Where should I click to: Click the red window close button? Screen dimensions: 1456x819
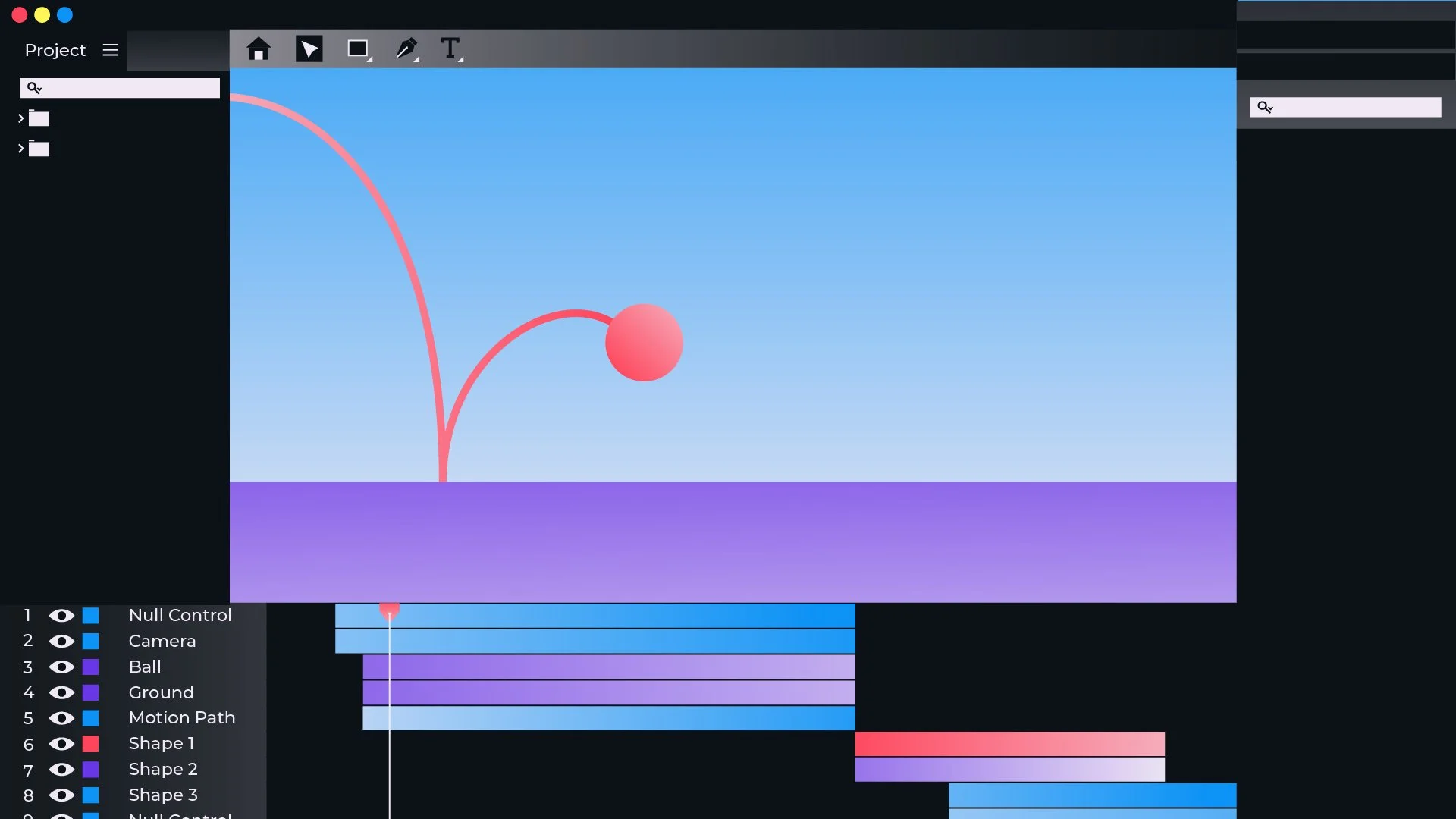20,14
